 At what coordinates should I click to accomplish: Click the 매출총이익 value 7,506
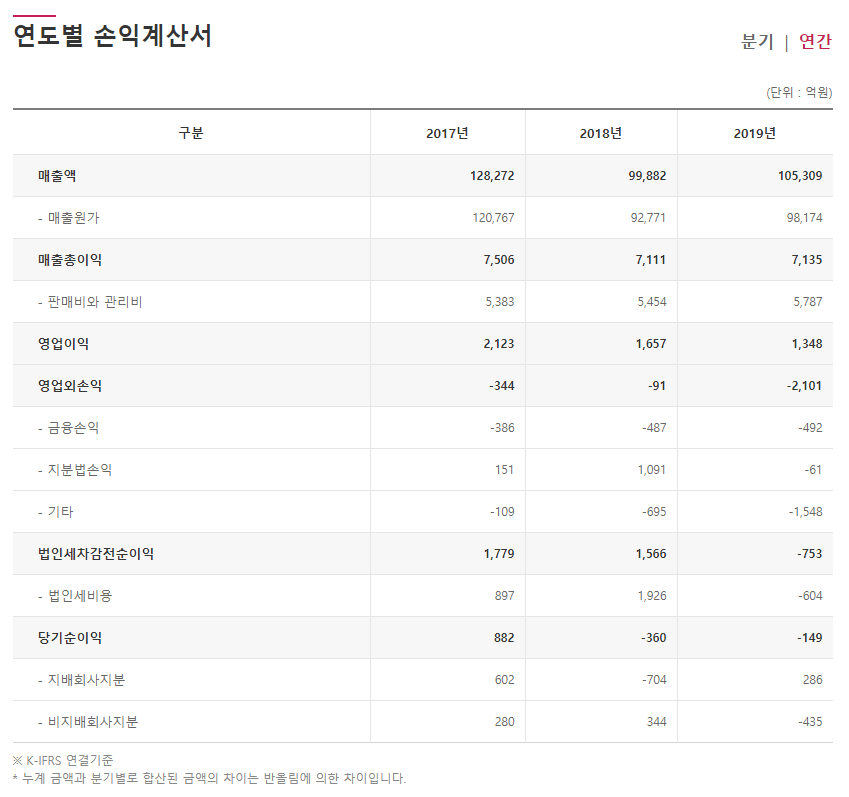499,260
